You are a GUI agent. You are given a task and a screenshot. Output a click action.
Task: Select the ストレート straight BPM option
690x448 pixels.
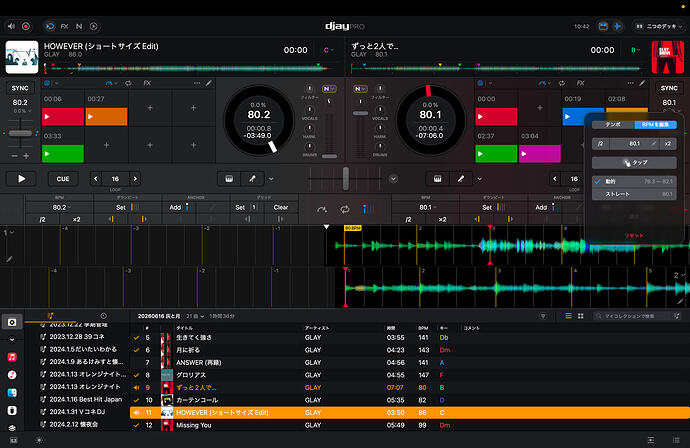(x=634, y=194)
